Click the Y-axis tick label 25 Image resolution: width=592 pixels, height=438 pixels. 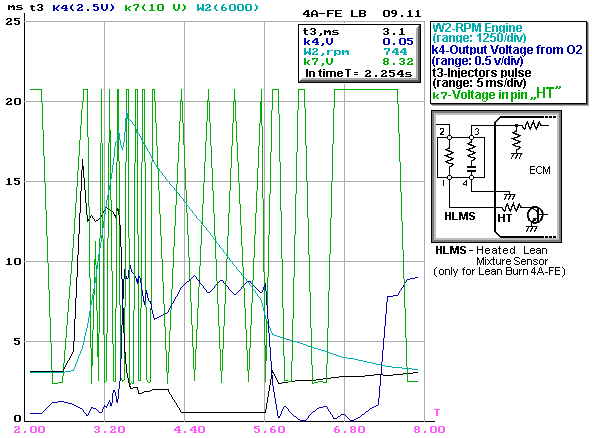pyautogui.click(x=12, y=22)
